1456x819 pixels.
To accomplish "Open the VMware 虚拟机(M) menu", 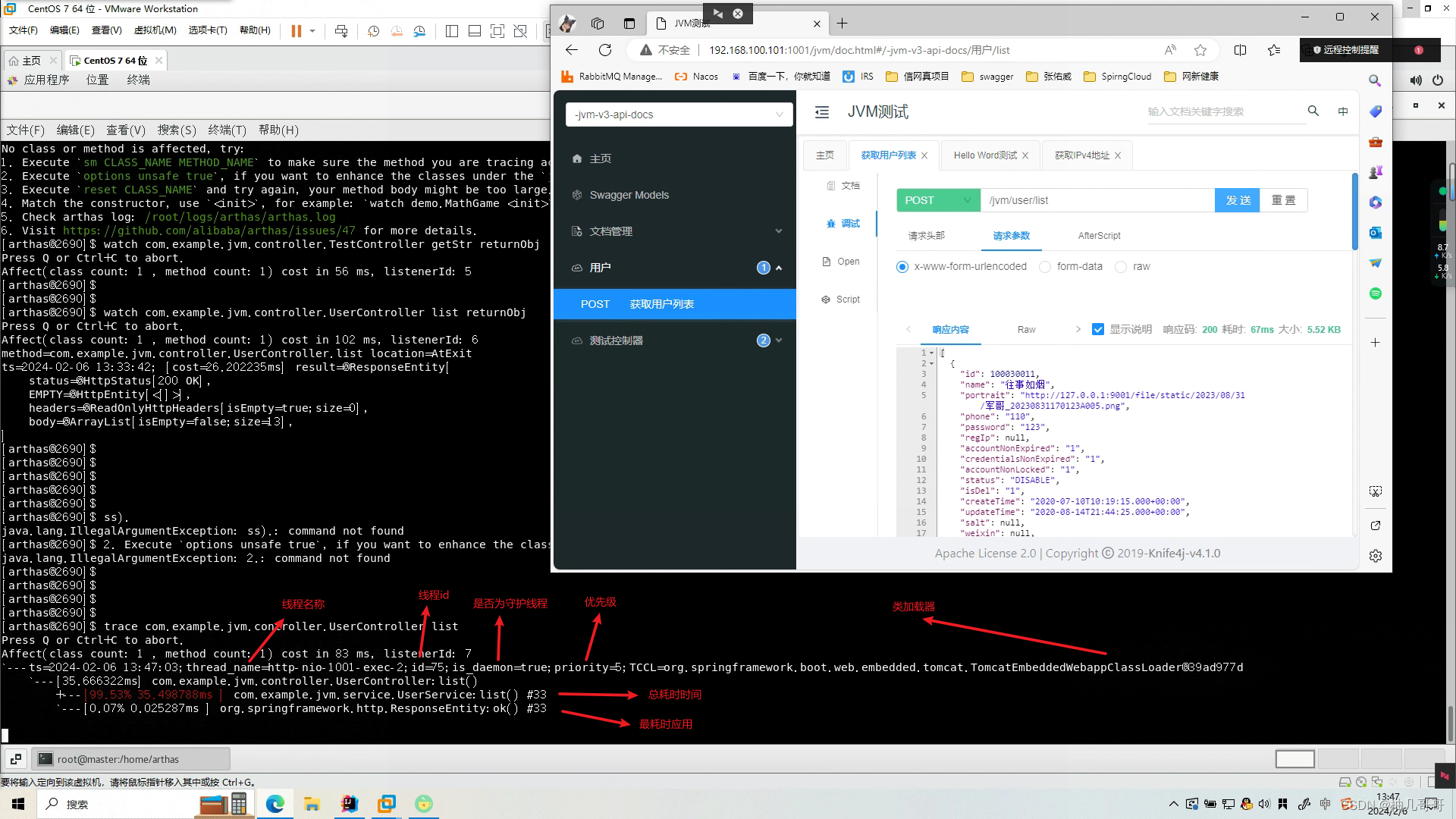I will [155, 30].
